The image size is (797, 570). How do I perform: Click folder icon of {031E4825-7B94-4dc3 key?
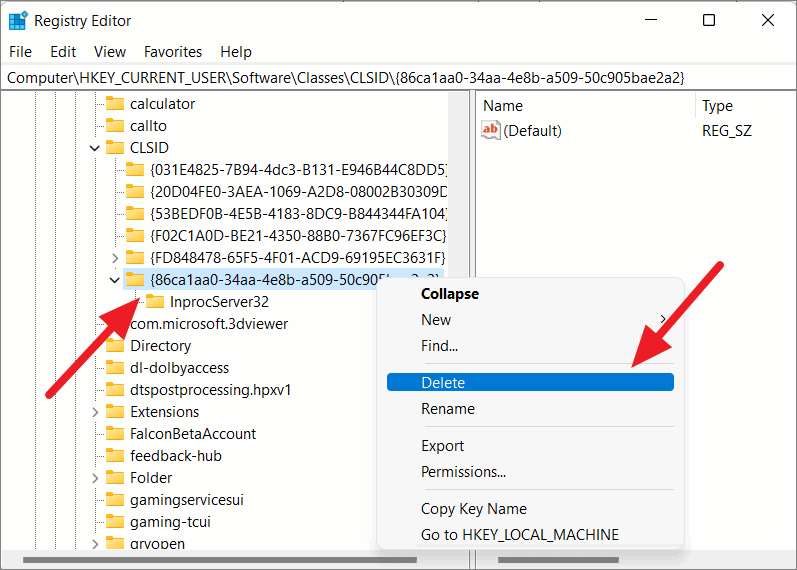(135, 169)
